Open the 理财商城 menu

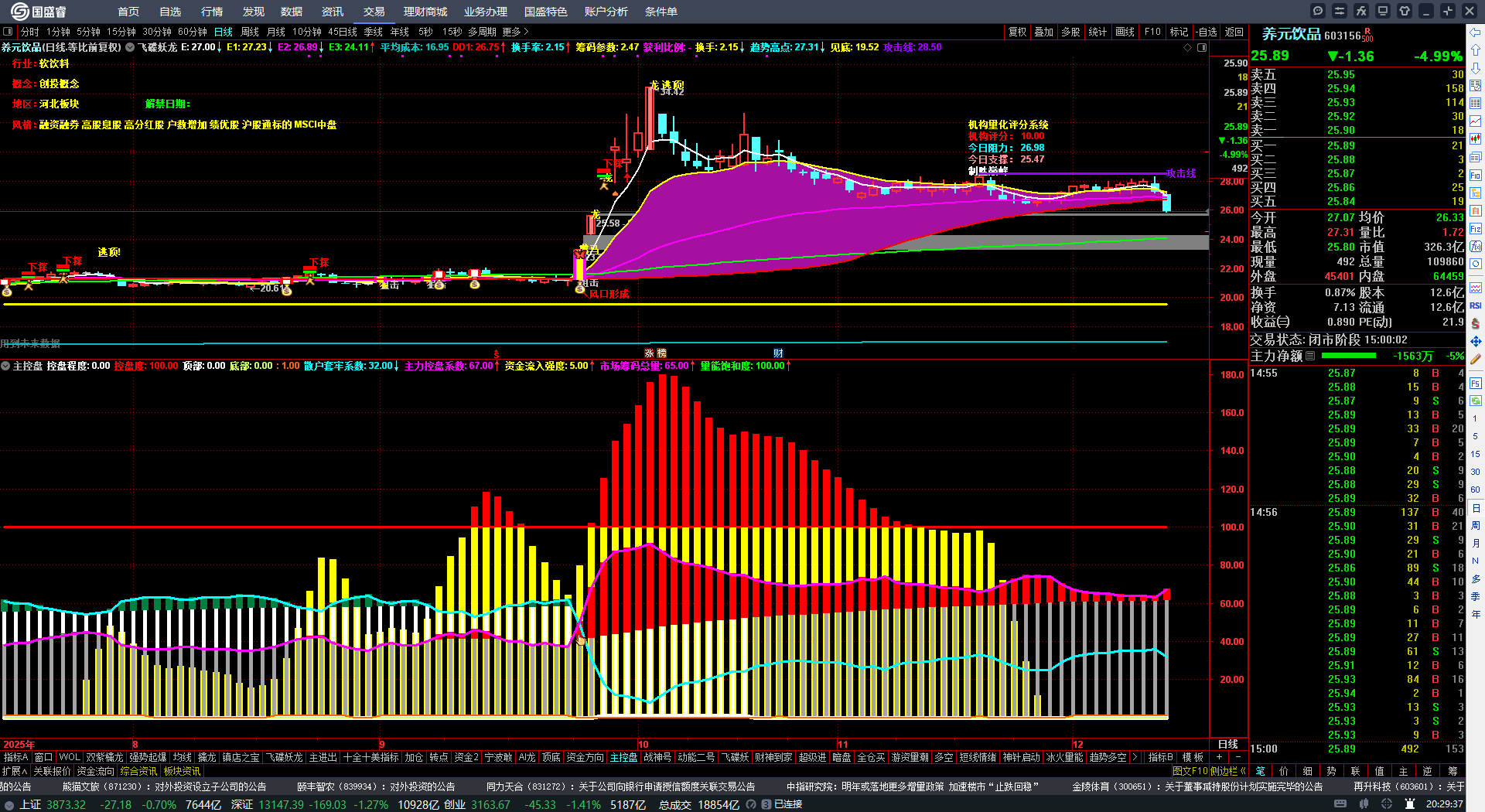(425, 12)
